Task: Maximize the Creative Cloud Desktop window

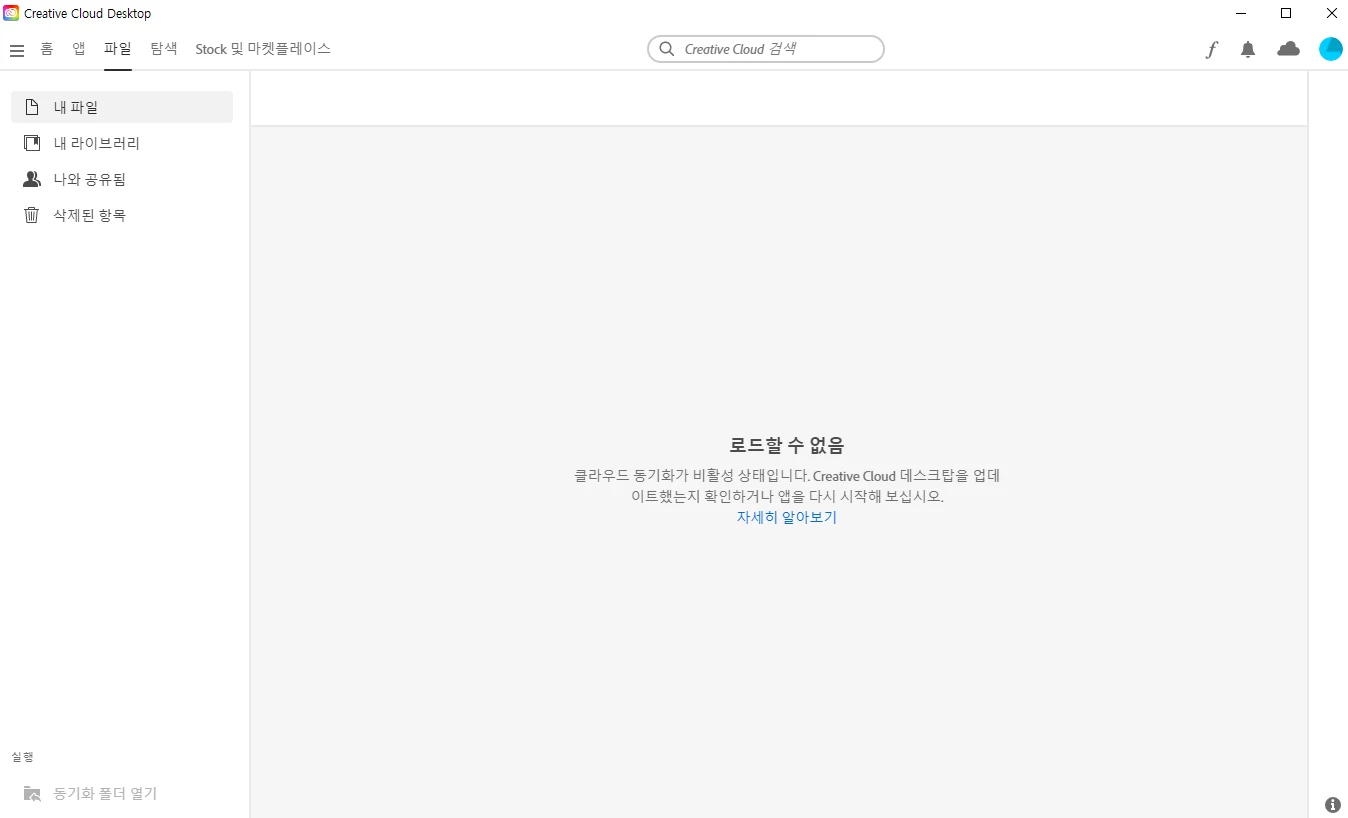Action: pos(1286,13)
